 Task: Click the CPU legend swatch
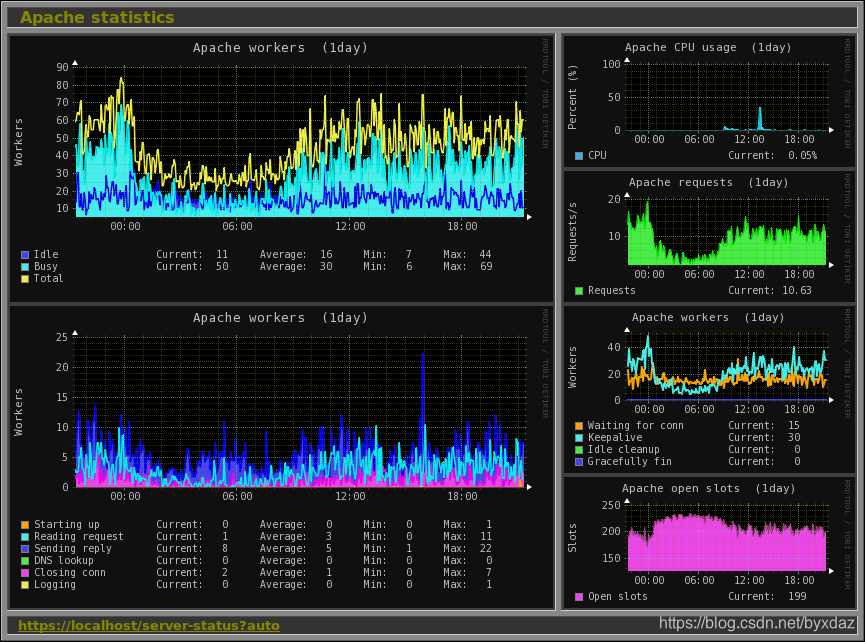click(579, 156)
